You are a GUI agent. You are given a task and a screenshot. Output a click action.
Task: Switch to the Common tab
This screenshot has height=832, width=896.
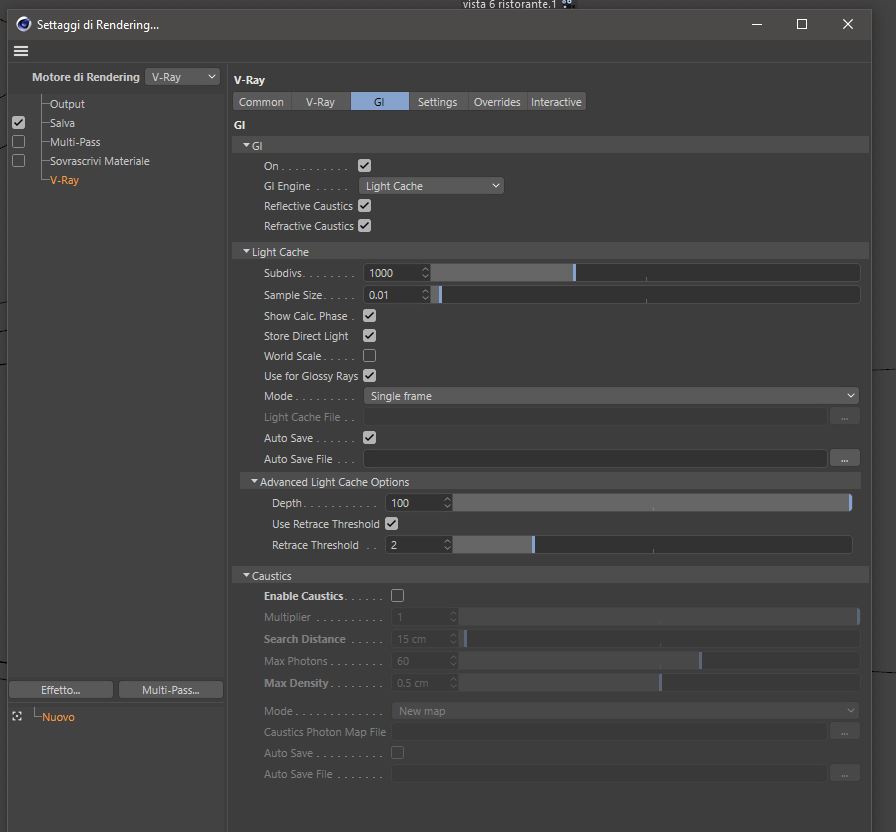[x=262, y=102]
